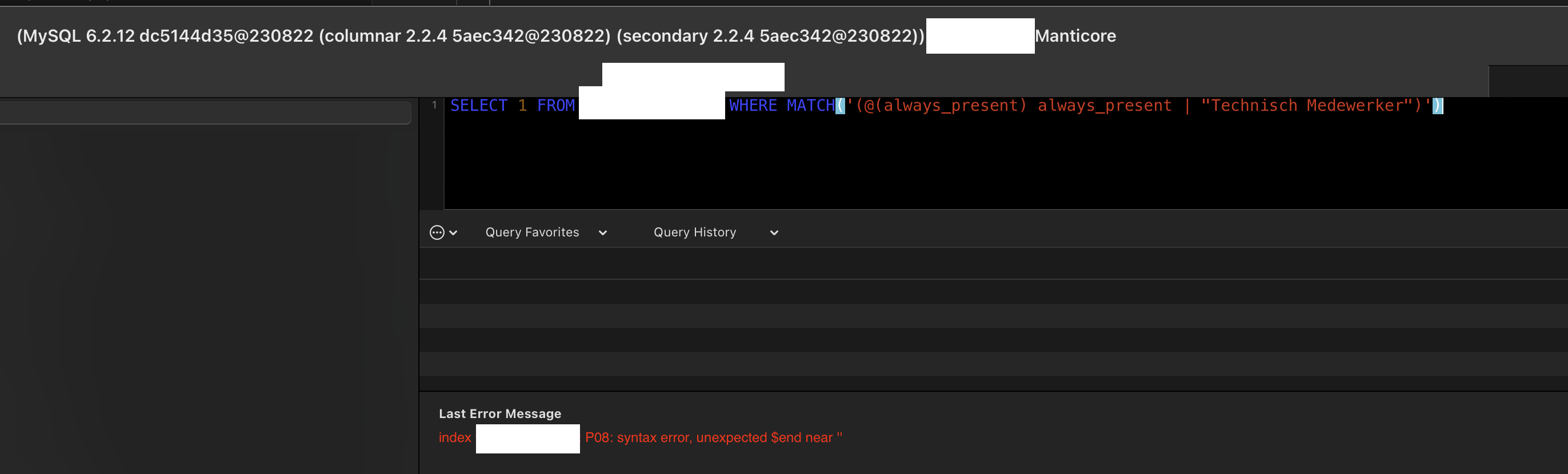The image size is (1568, 474).
Task: Select the WHERE keyword in the query
Action: 753,105
